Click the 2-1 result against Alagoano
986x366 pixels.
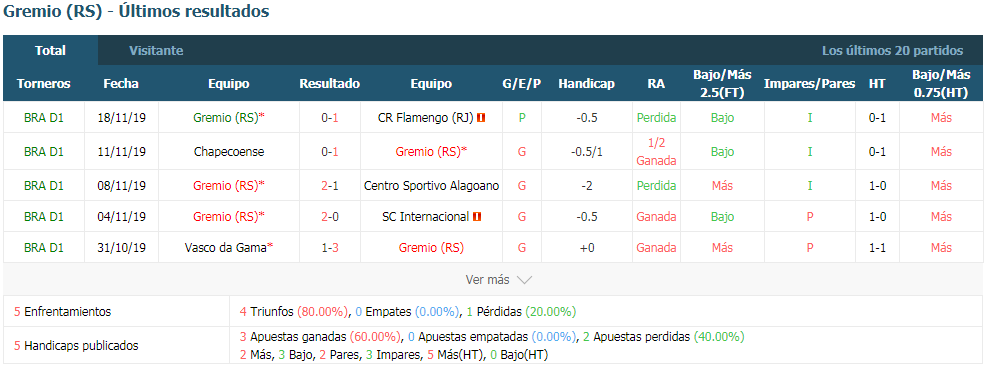[x=330, y=186]
